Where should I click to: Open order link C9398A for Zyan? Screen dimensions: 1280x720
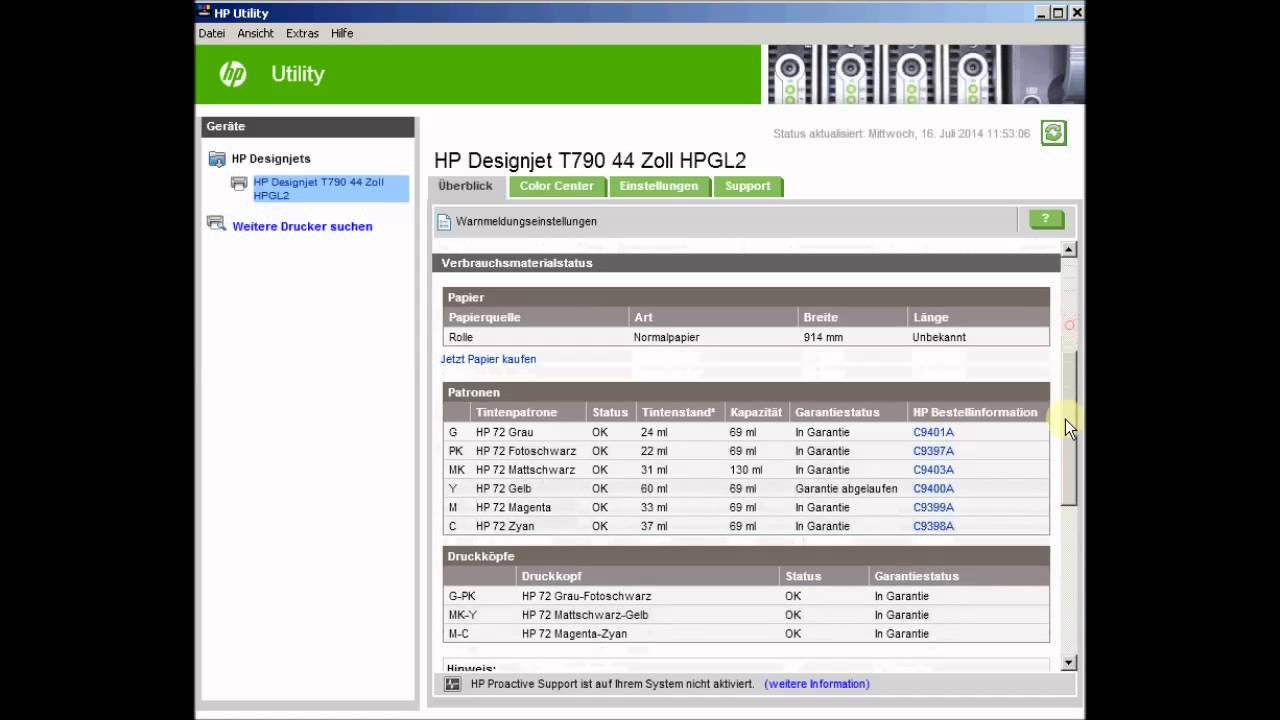(933, 526)
